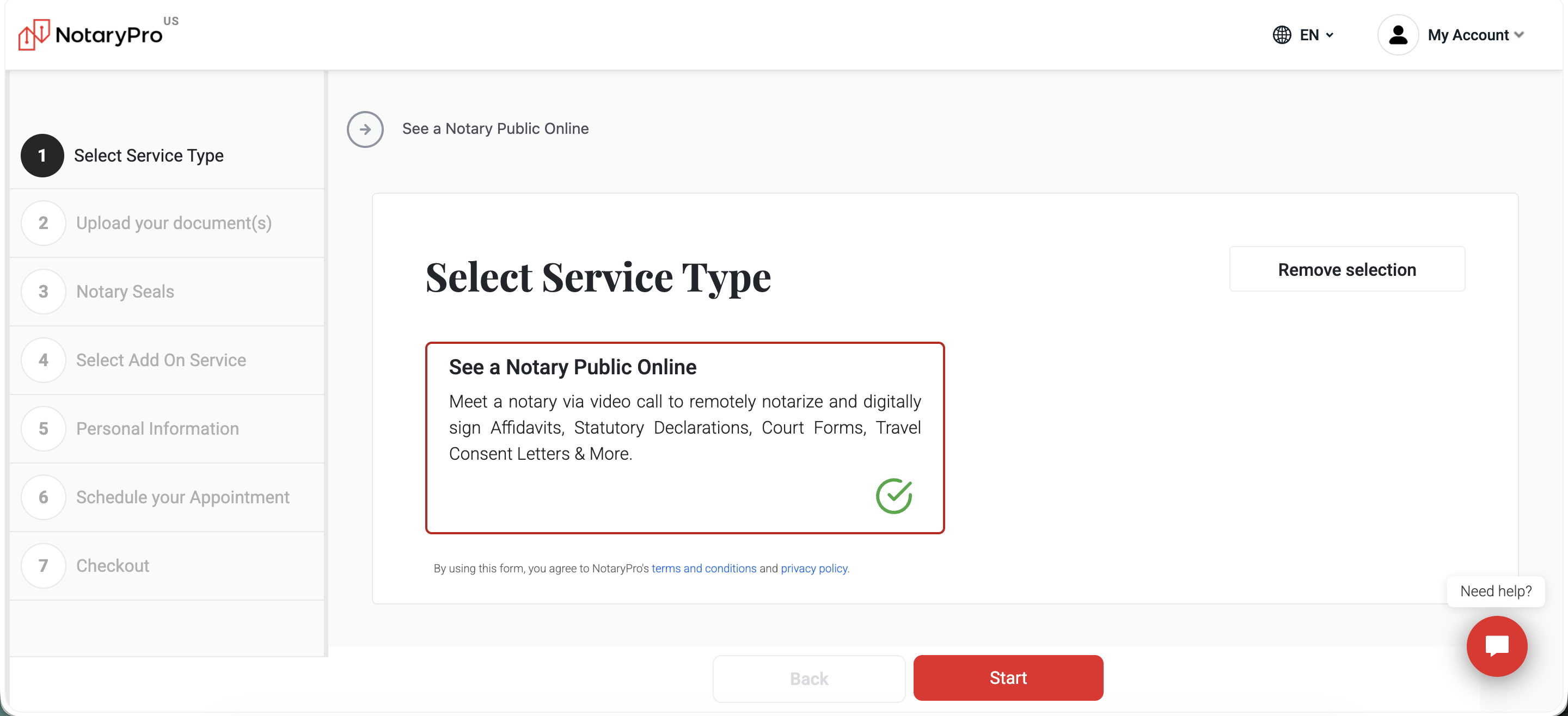Click the red Start button
The image size is (1568, 716).
[x=1008, y=678]
